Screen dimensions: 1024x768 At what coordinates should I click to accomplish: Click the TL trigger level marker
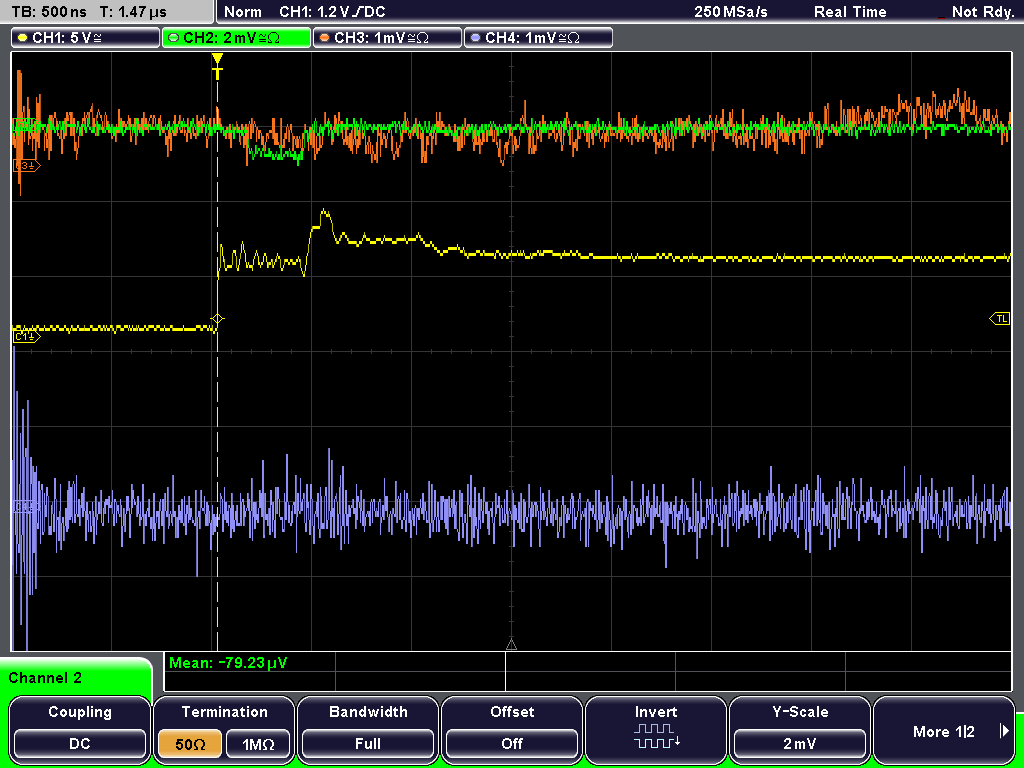click(1000, 319)
